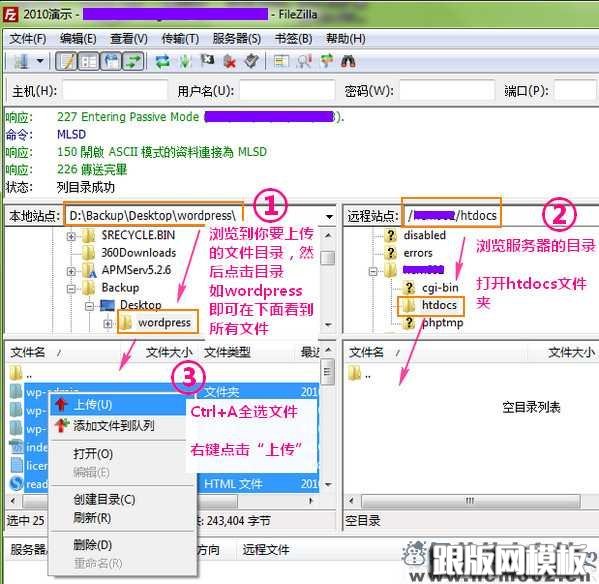
Task: Focus the 端口(P) port field
Action: click(575, 91)
